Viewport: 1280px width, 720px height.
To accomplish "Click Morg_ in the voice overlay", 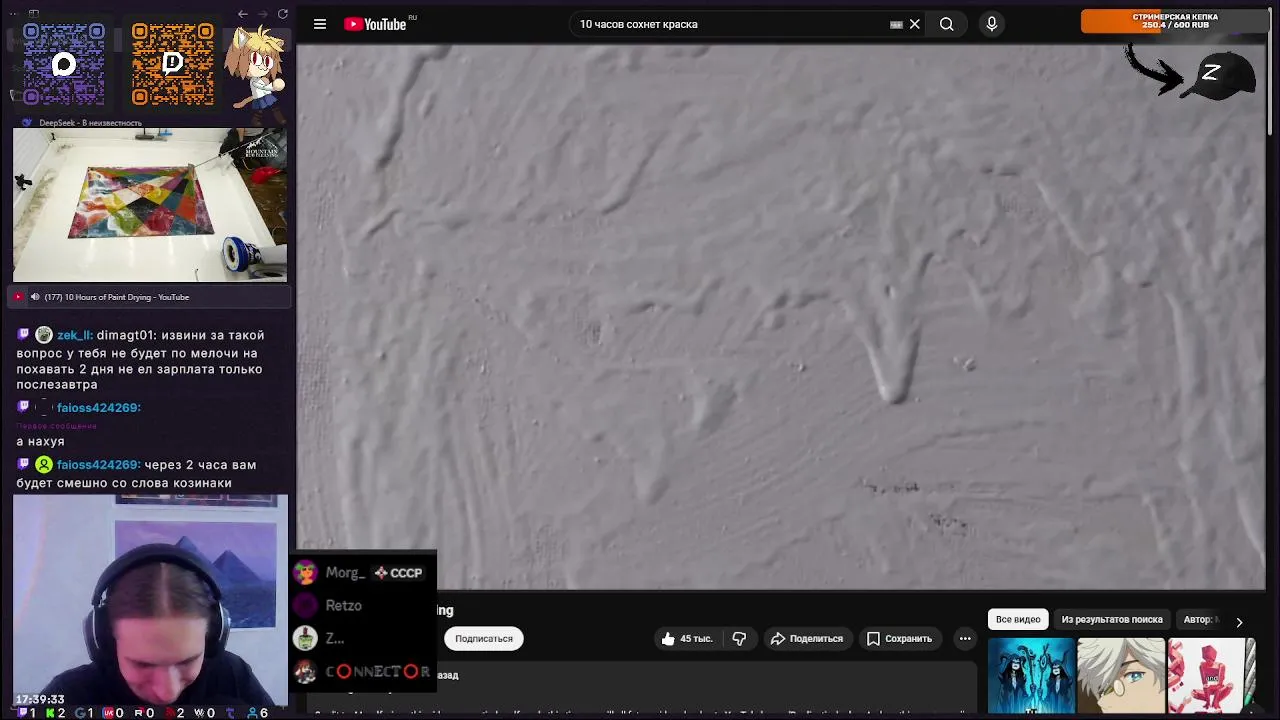I will click(x=345, y=573).
